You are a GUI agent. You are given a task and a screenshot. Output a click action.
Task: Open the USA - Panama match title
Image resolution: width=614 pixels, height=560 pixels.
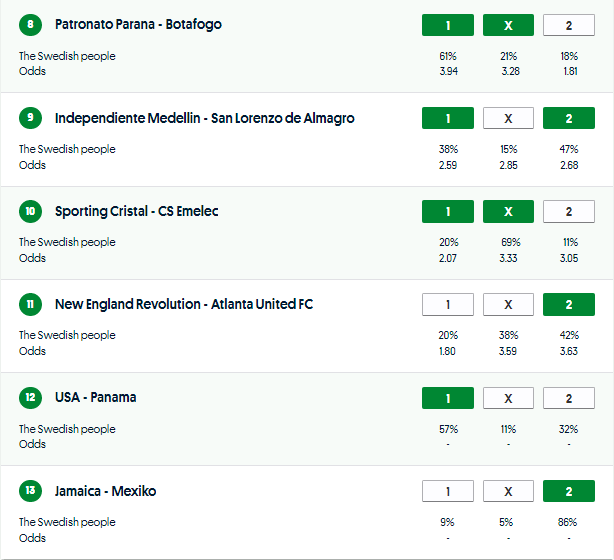tap(96, 398)
